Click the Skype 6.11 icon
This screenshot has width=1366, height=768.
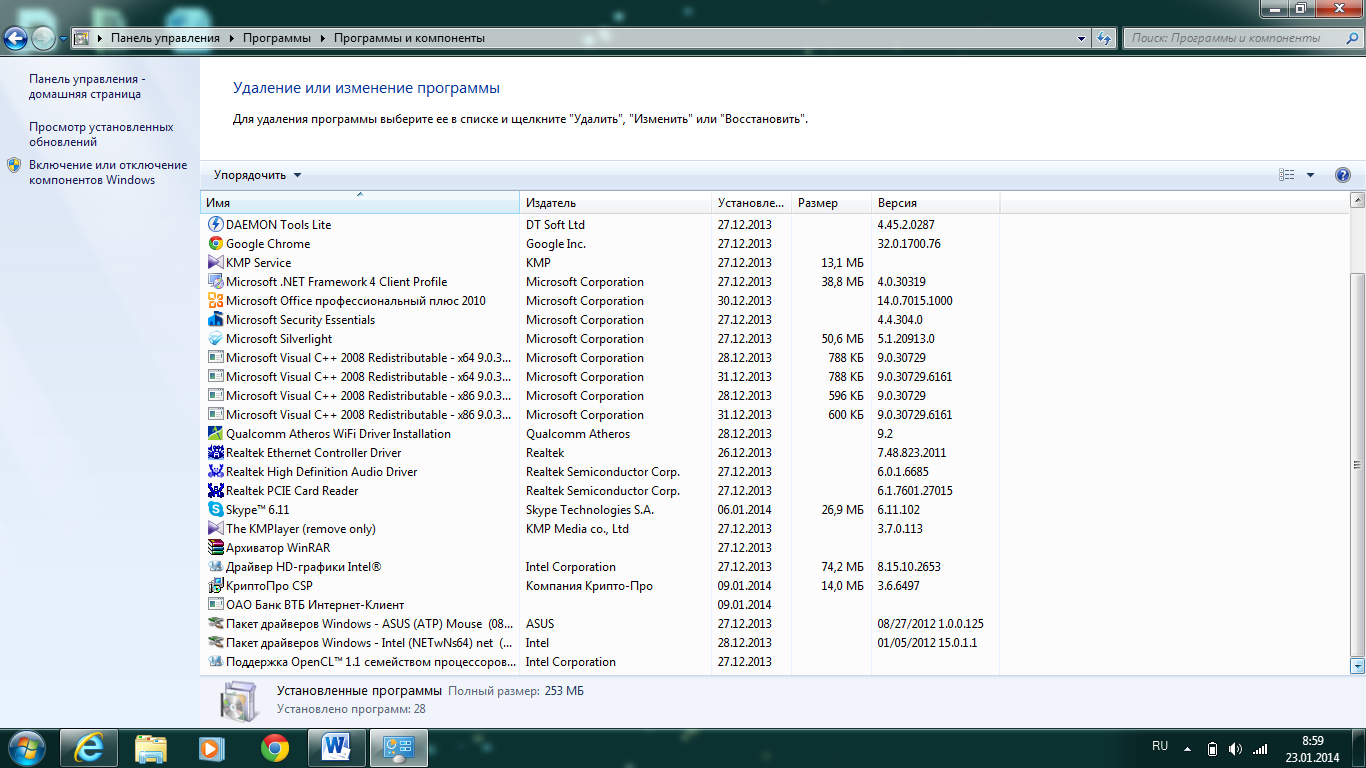(x=215, y=510)
